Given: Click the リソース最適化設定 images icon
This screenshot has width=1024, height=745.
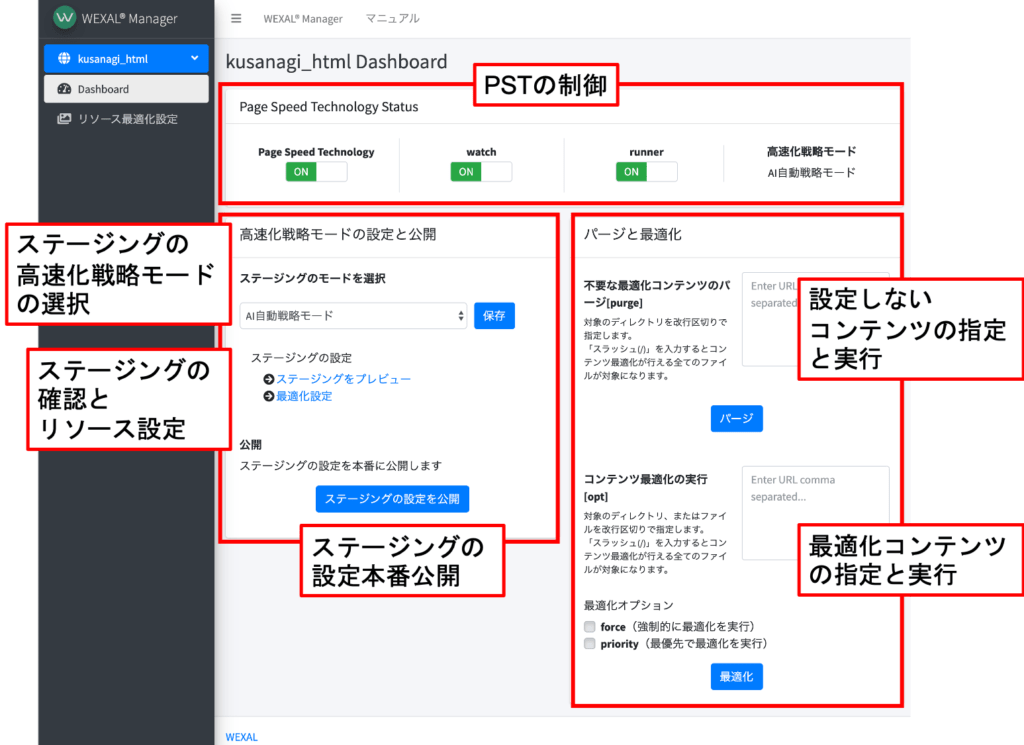Looking at the screenshot, I should pyautogui.click(x=64, y=119).
